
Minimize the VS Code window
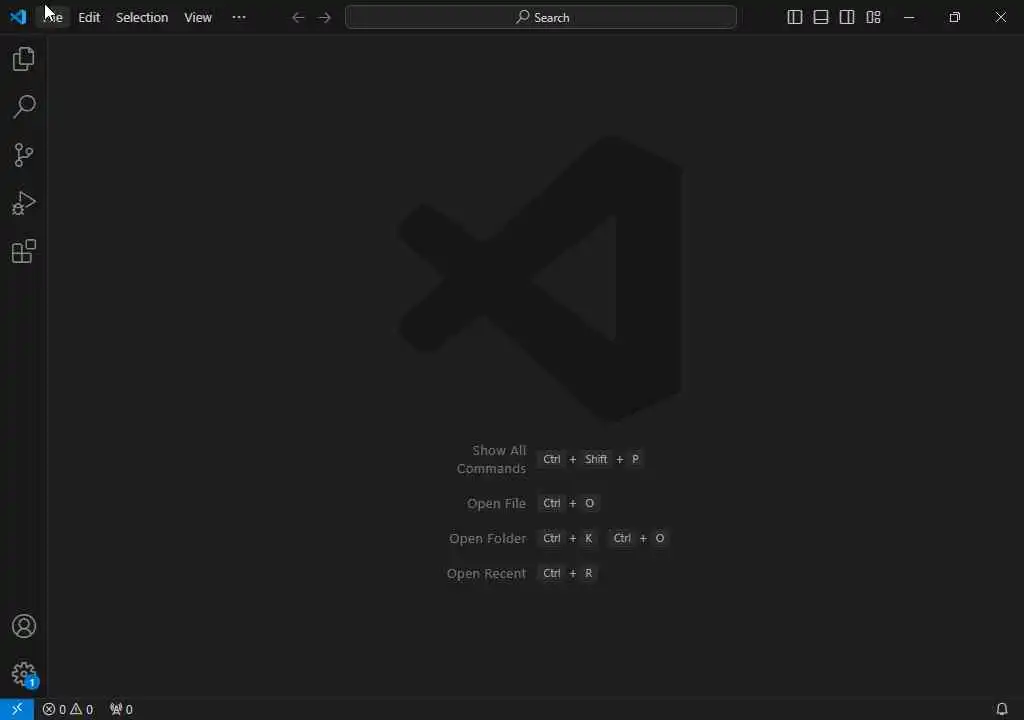click(x=909, y=18)
